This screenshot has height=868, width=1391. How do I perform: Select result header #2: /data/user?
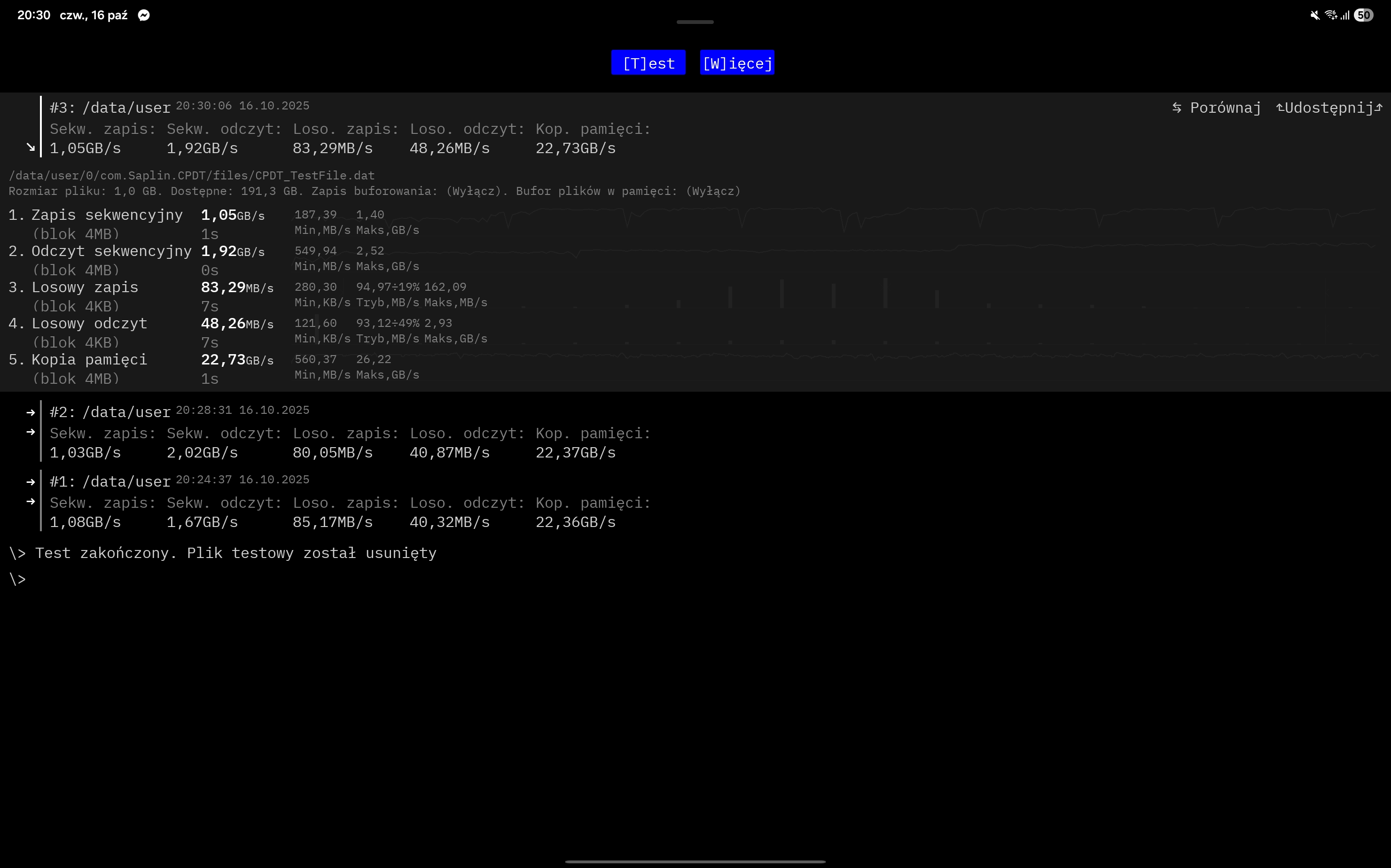point(110,412)
